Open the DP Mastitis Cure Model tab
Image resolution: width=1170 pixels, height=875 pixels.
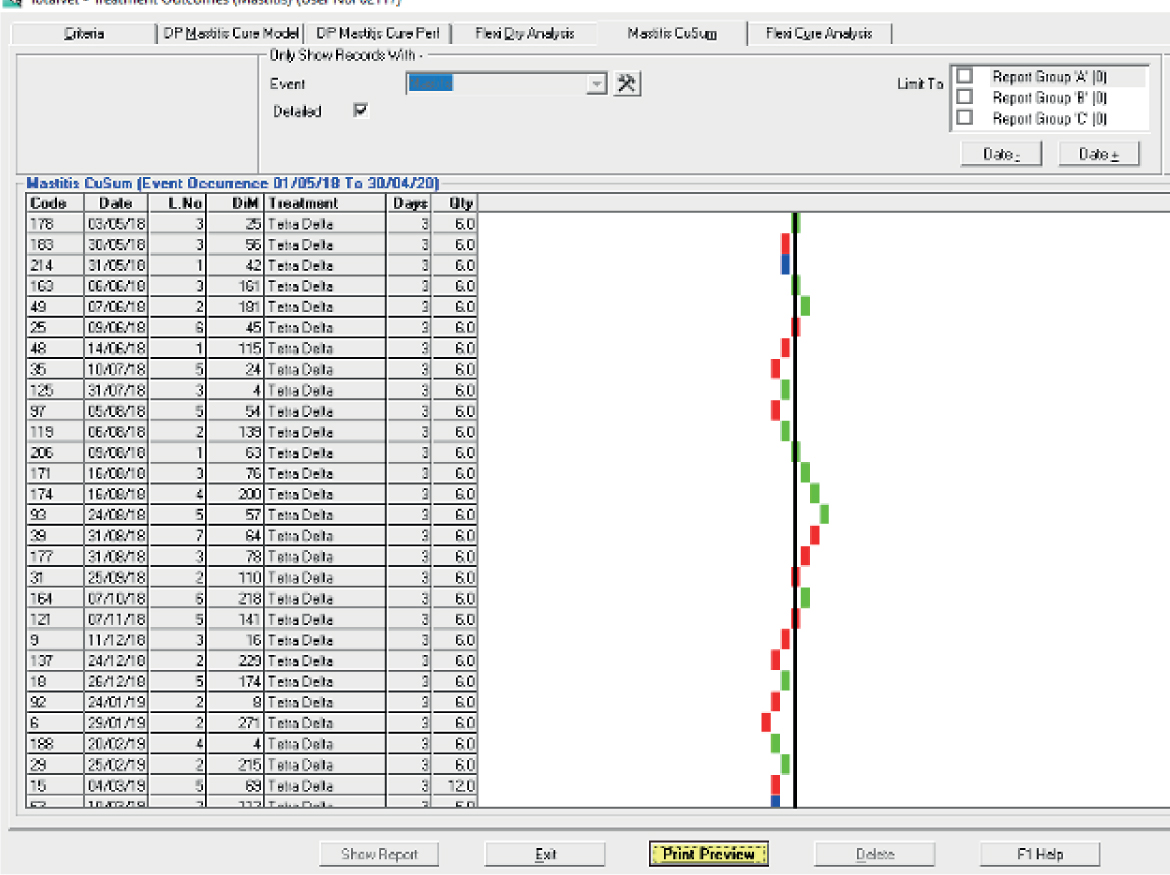coord(231,34)
